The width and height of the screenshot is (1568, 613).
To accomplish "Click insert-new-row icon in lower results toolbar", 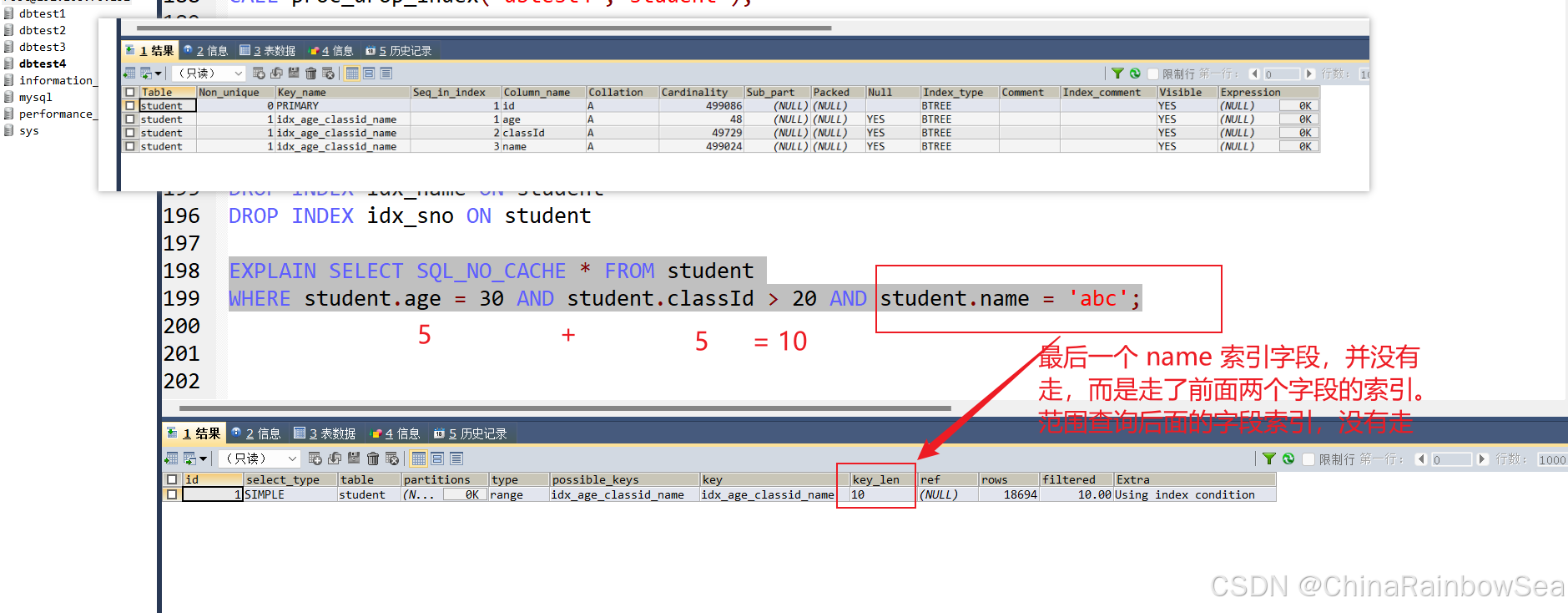I will click(315, 458).
